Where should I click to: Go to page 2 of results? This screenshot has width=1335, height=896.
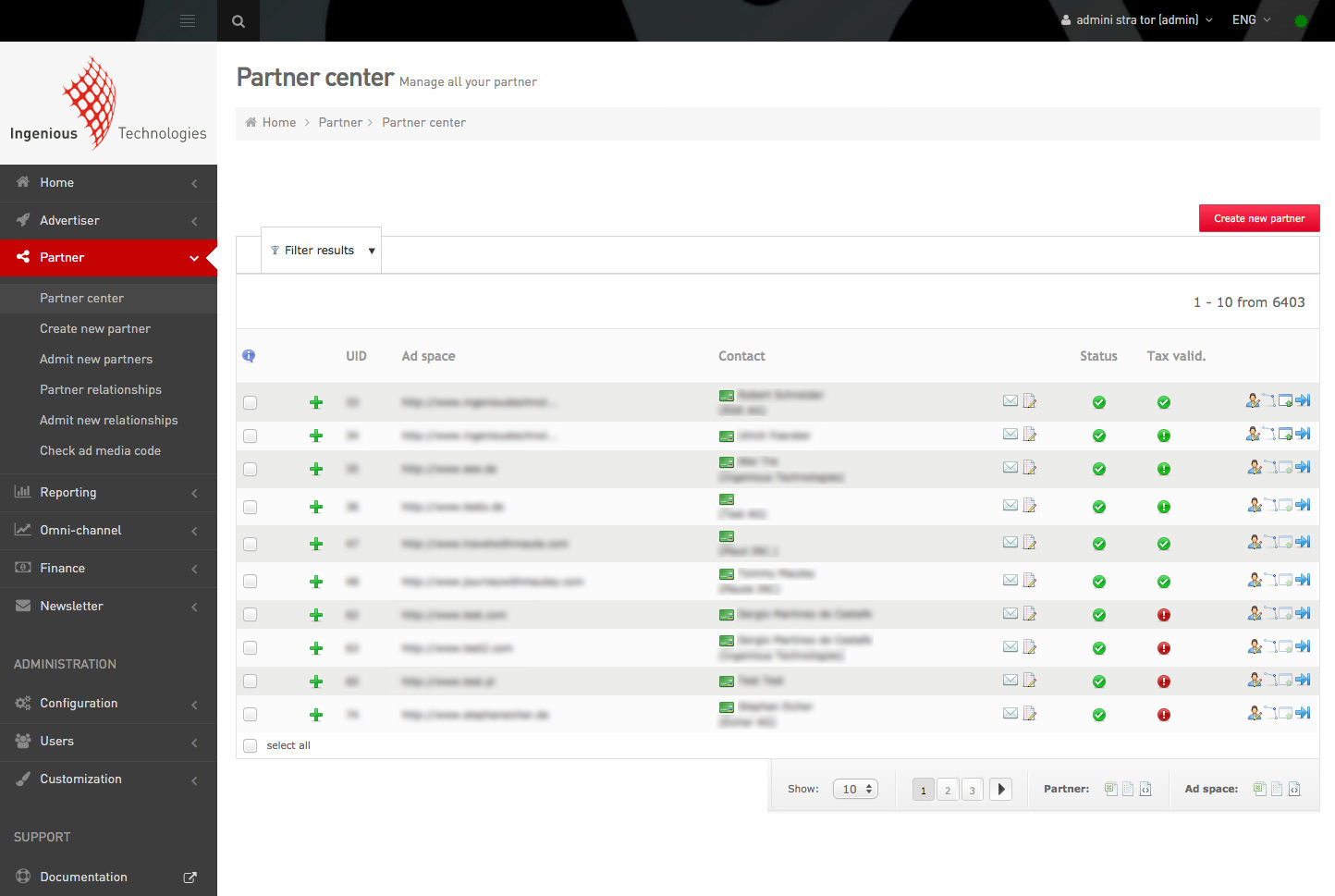[948, 790]
